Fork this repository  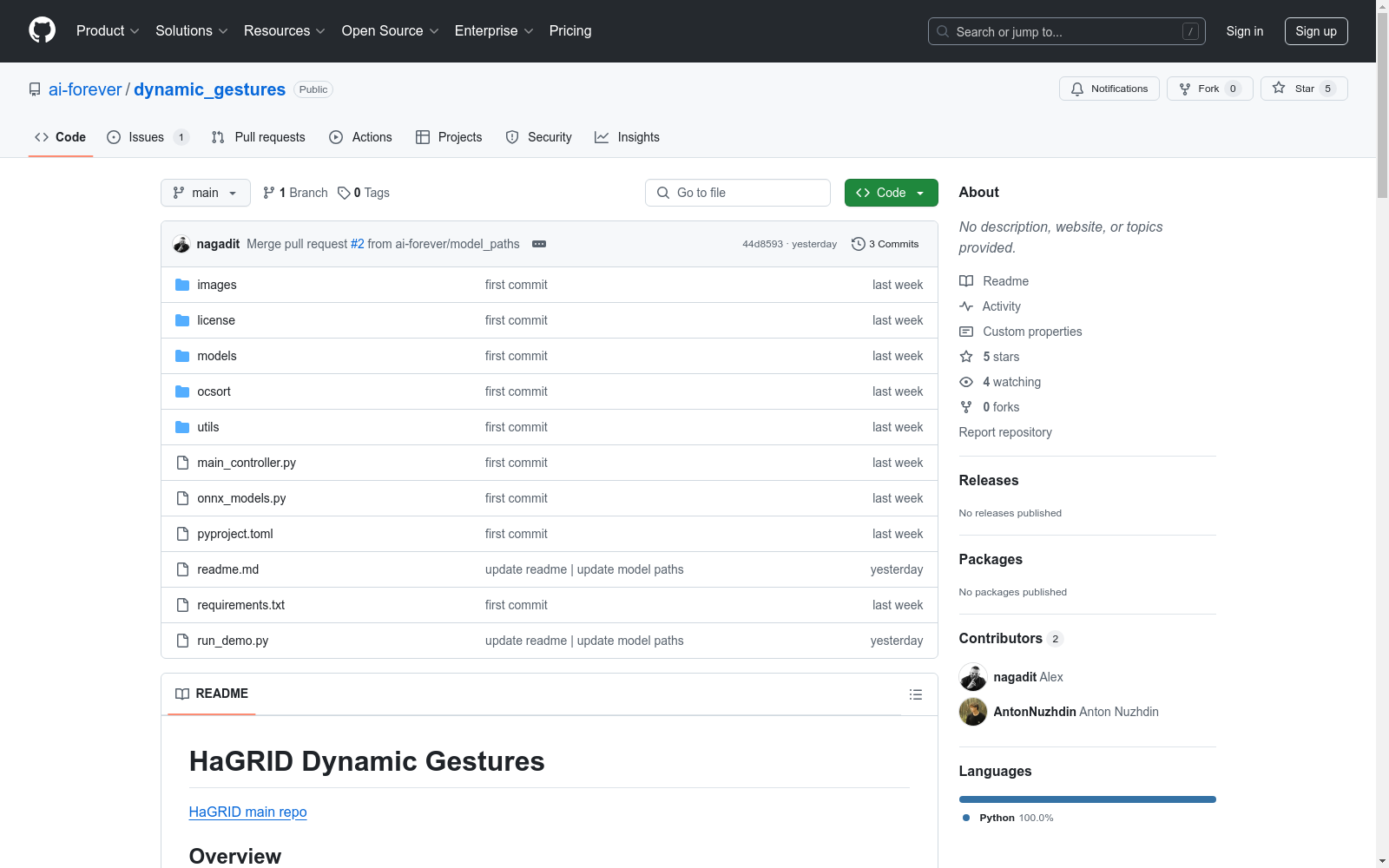(1209, 89)
